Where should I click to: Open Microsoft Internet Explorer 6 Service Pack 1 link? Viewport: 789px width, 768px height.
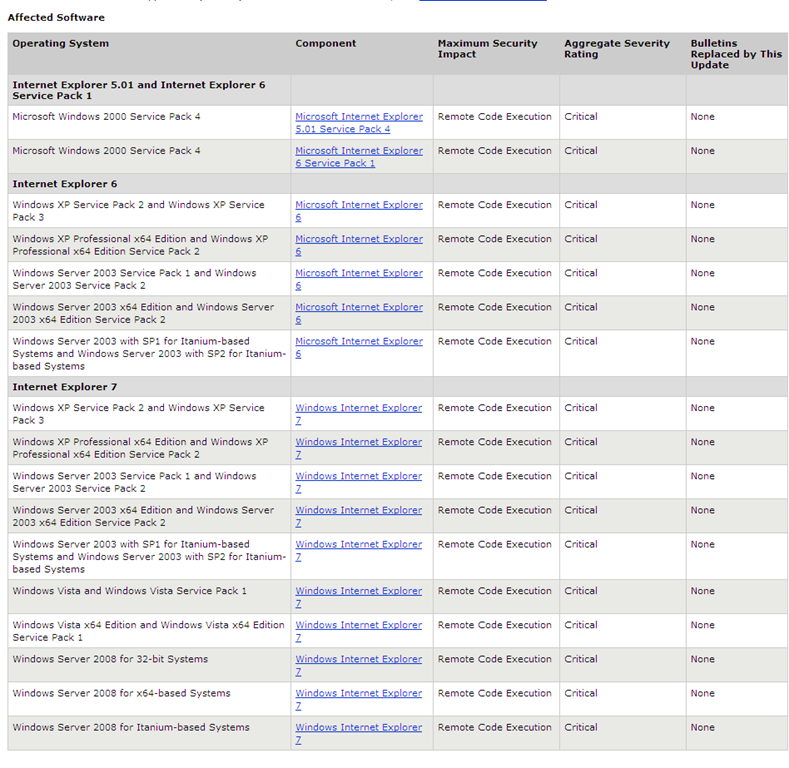(x=358, y=151)
